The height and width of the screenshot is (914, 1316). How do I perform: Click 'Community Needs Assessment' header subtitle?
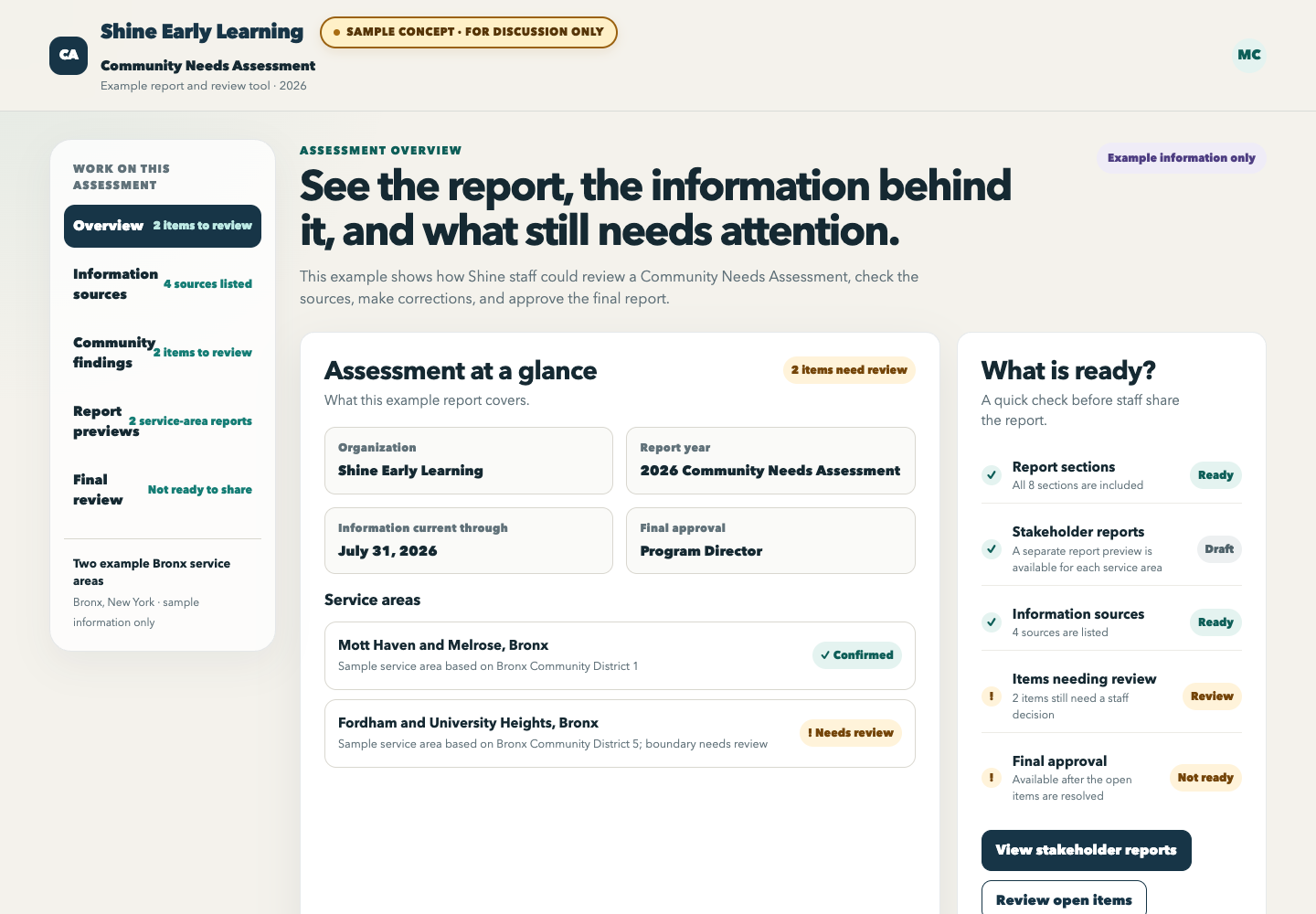pyautogui.click(x=207, y=66)
